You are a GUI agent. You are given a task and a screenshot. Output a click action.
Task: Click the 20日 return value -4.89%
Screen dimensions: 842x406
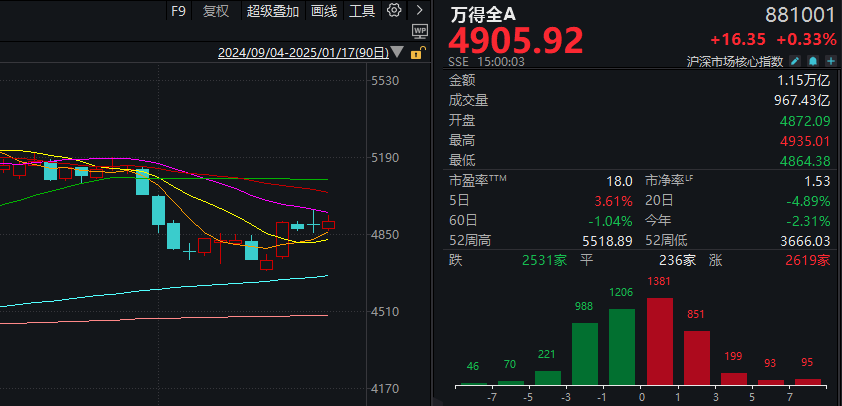point(808,201)
